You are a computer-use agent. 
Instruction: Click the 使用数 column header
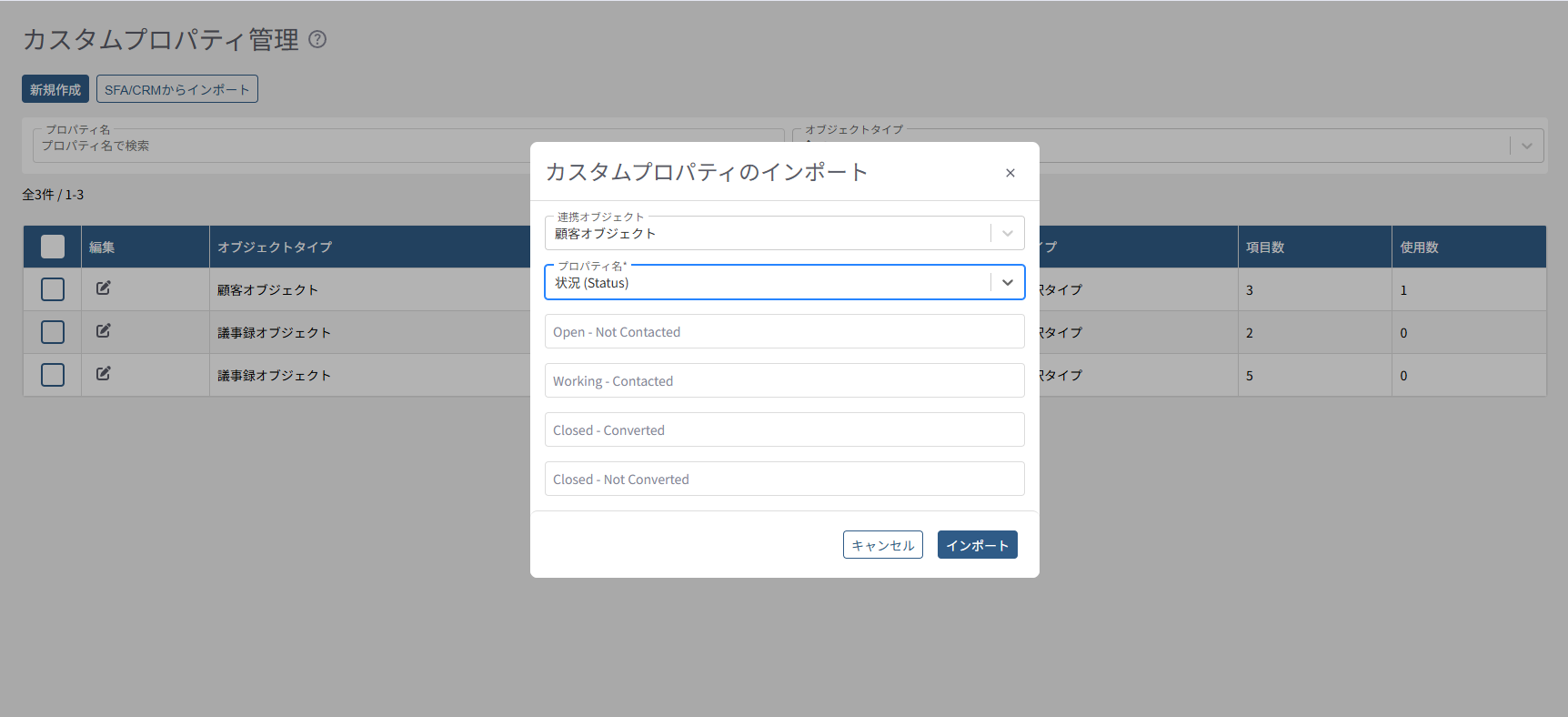1419,247
